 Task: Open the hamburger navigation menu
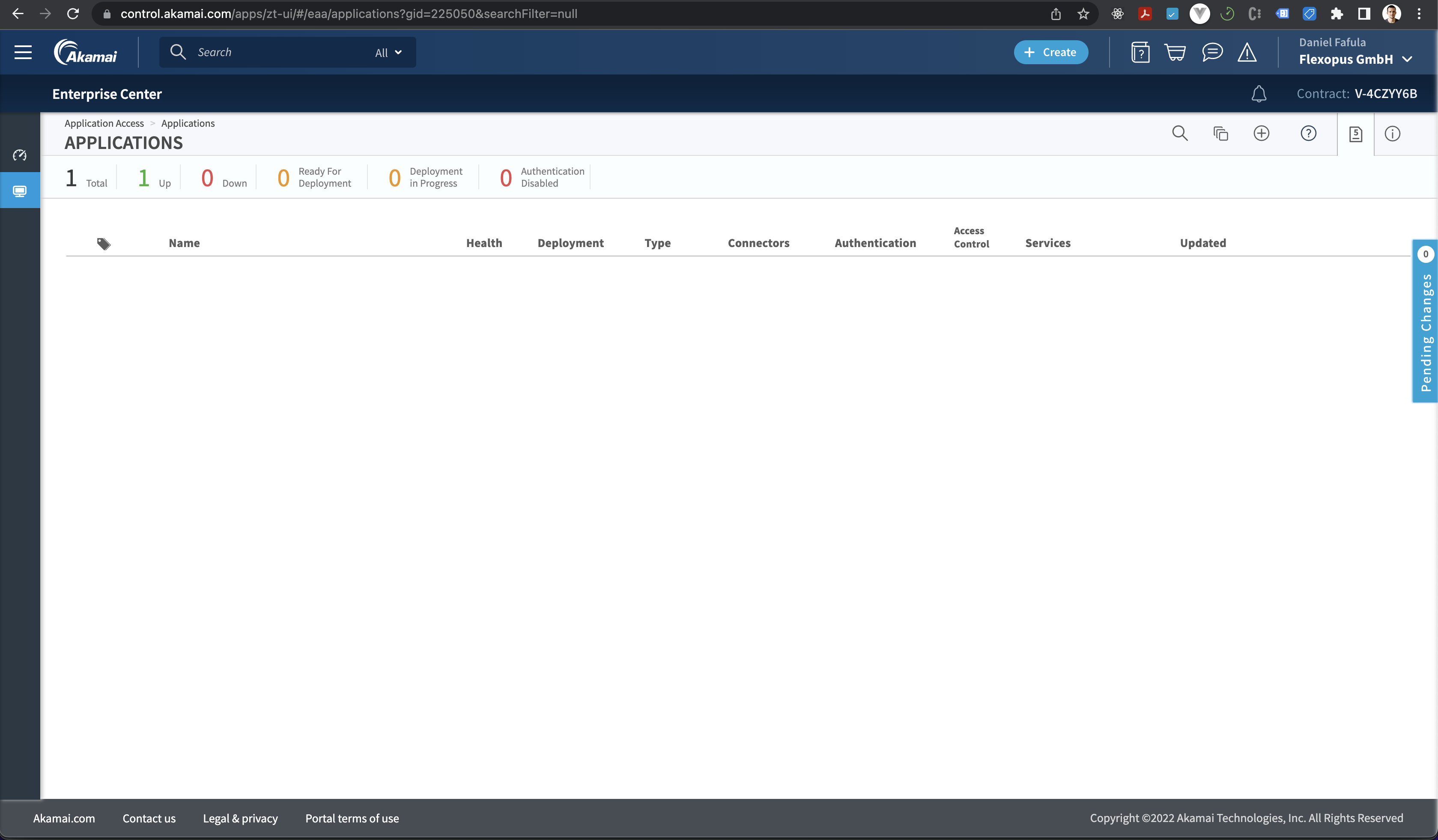(x=23, y=52)
